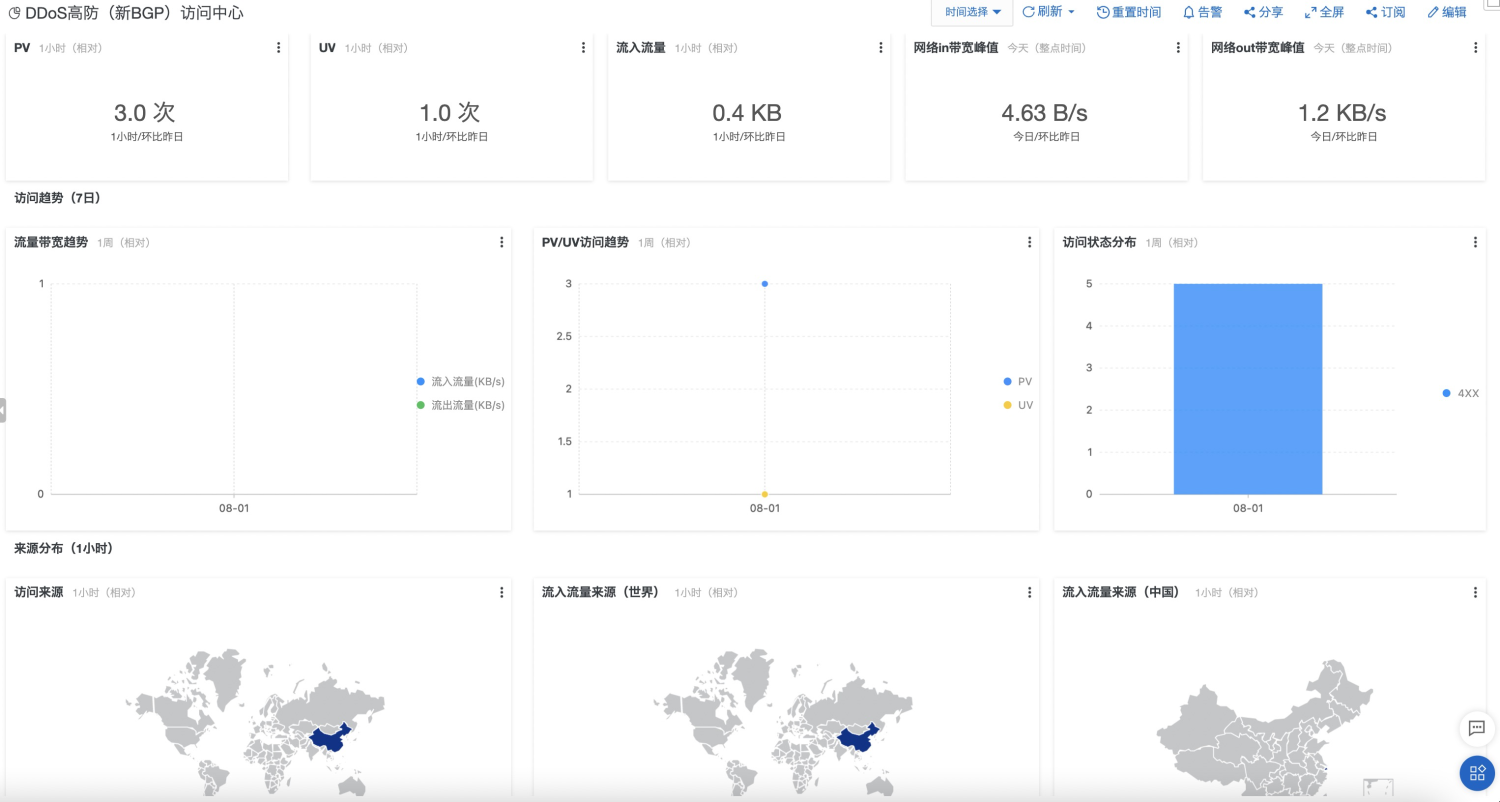This screenshot has height=802, width=1500.
Task: Click 重置时间 to reset time
Action: point(1129,12)
